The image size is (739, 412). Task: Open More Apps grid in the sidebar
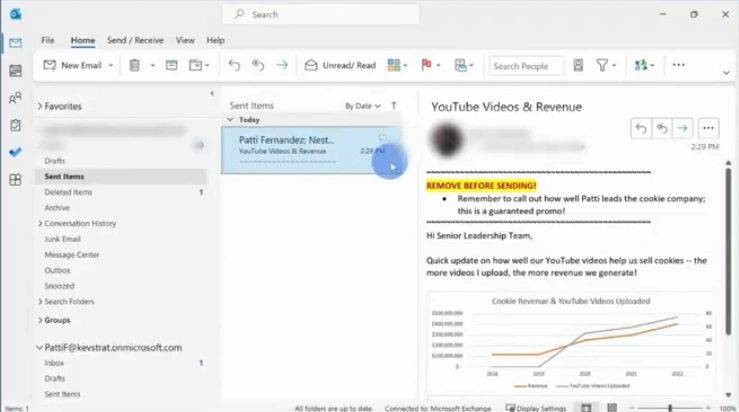point(15,180)
